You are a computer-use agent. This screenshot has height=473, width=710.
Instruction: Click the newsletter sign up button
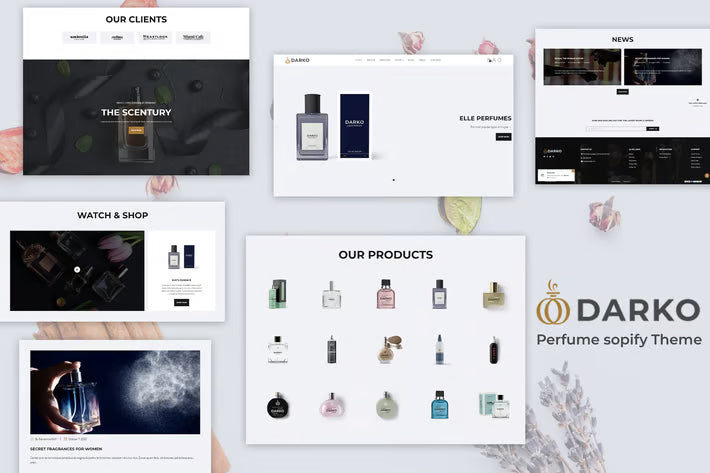[x=652, y=129]
